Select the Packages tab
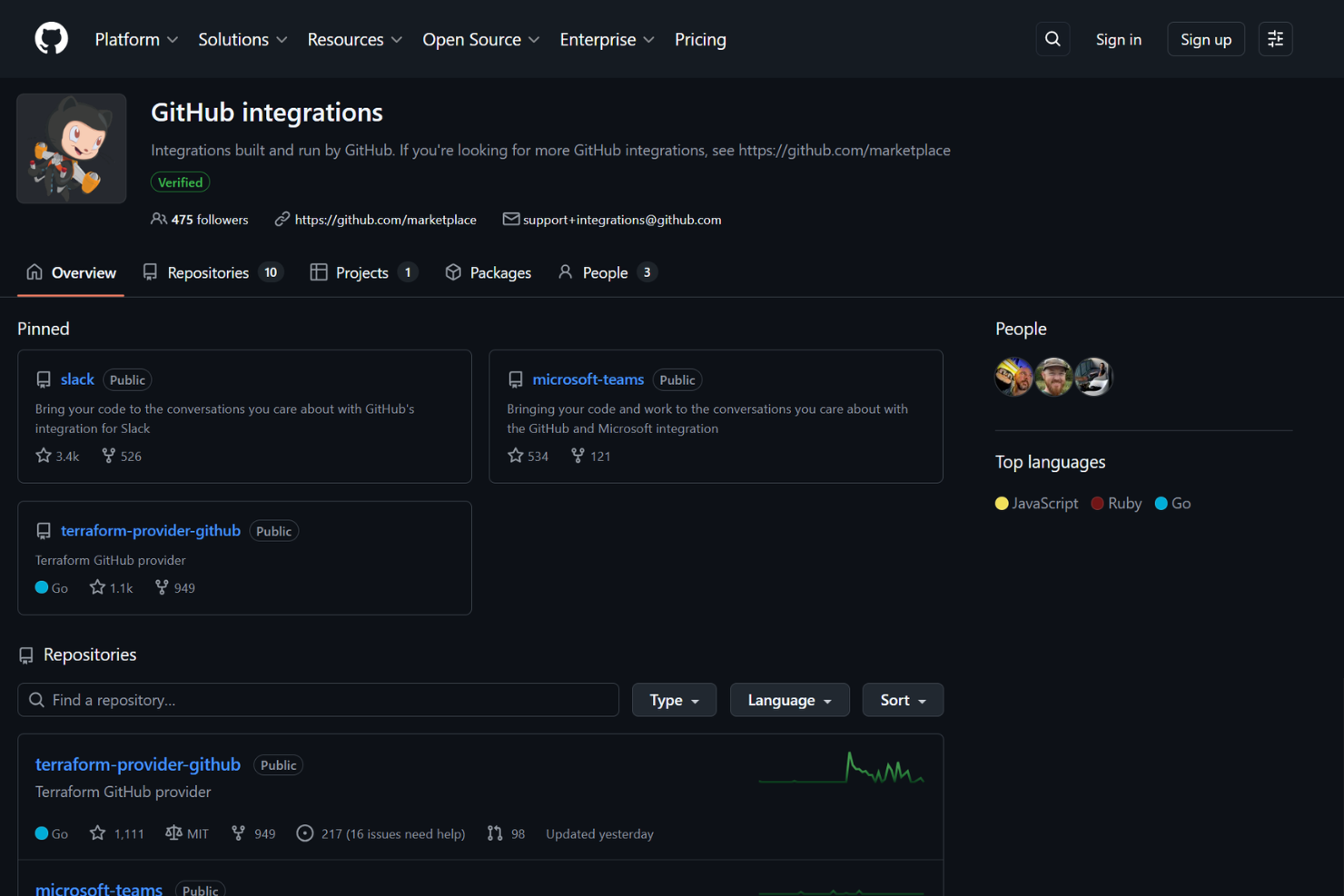Viewport: 1344px width, 896px height. [500, 272]
